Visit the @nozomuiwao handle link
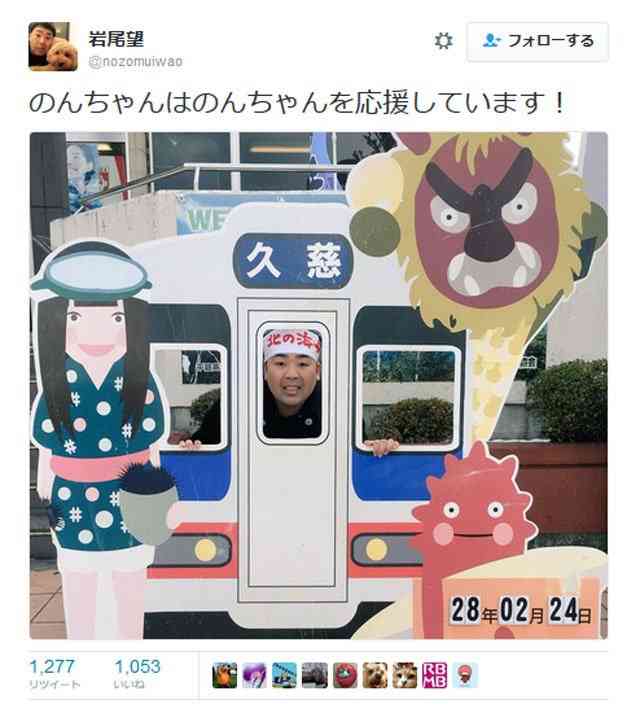This screenshot has height=713, width=640. click(x=136, y=61)
